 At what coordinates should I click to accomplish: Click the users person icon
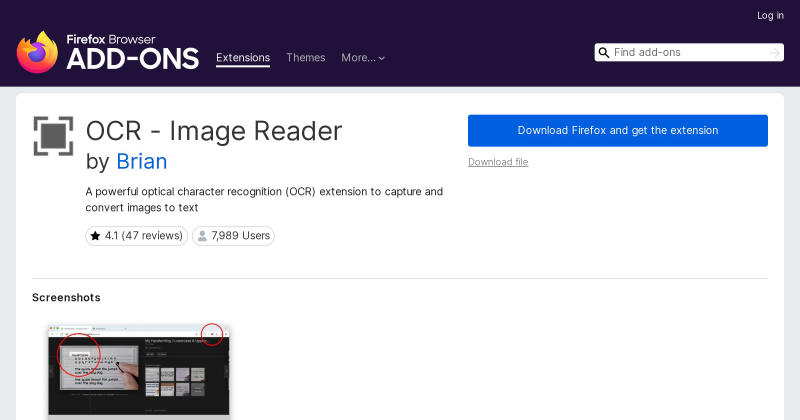coord(202,236)
